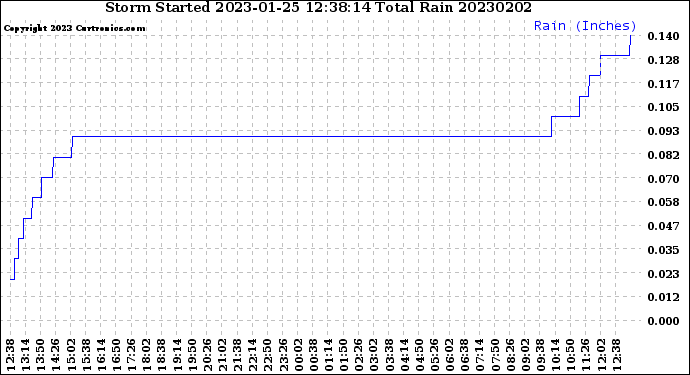Select the 0.070 y-axis value label
This screenshot has height=375, width=690.
coord(663,179)
